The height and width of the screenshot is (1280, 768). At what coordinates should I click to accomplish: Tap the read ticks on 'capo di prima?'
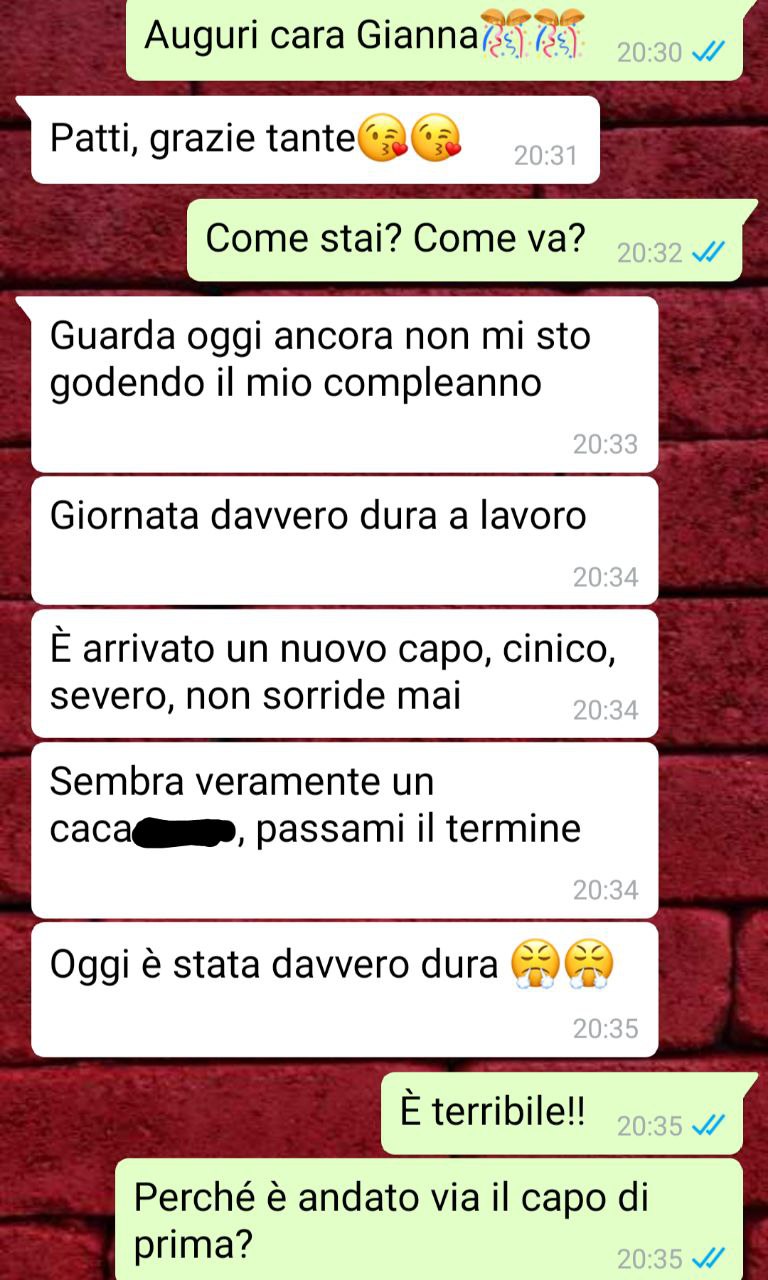click(708, 1258)
